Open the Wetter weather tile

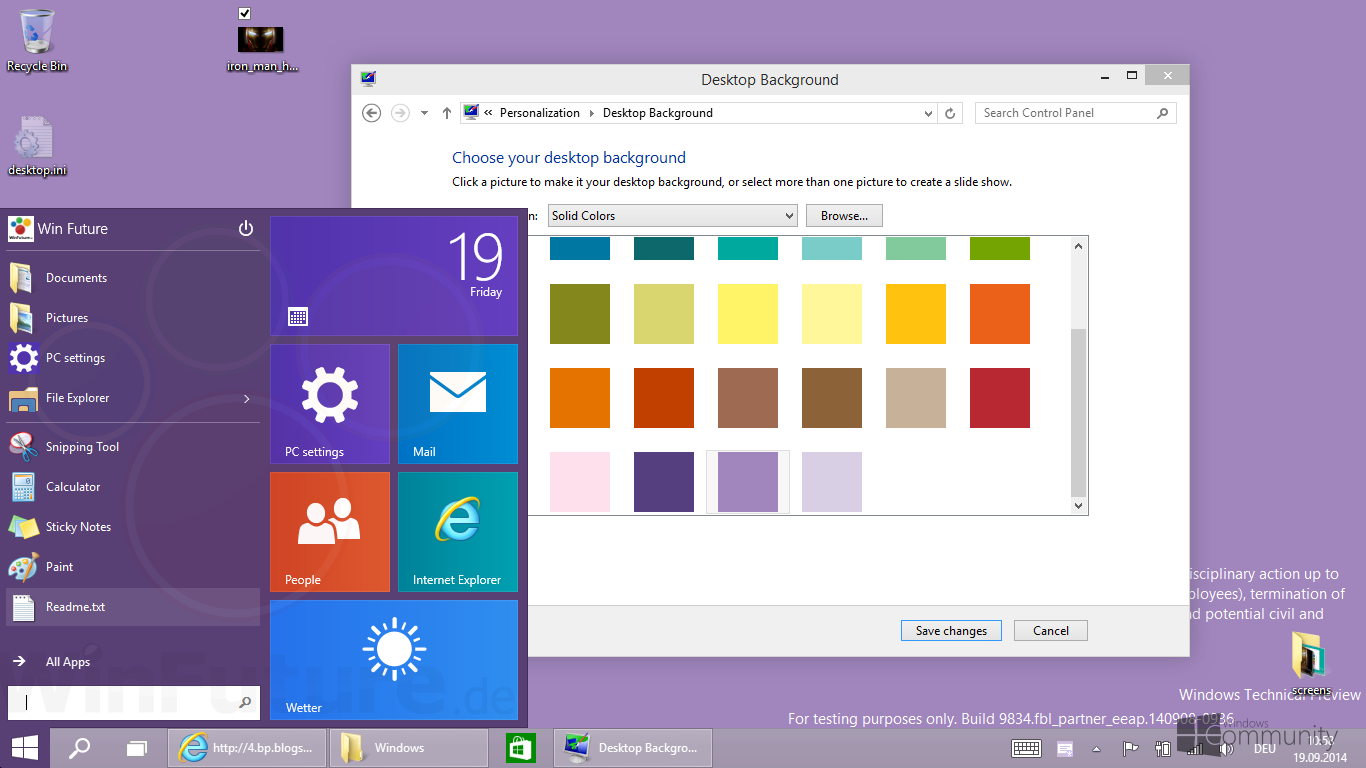point(393,660)
